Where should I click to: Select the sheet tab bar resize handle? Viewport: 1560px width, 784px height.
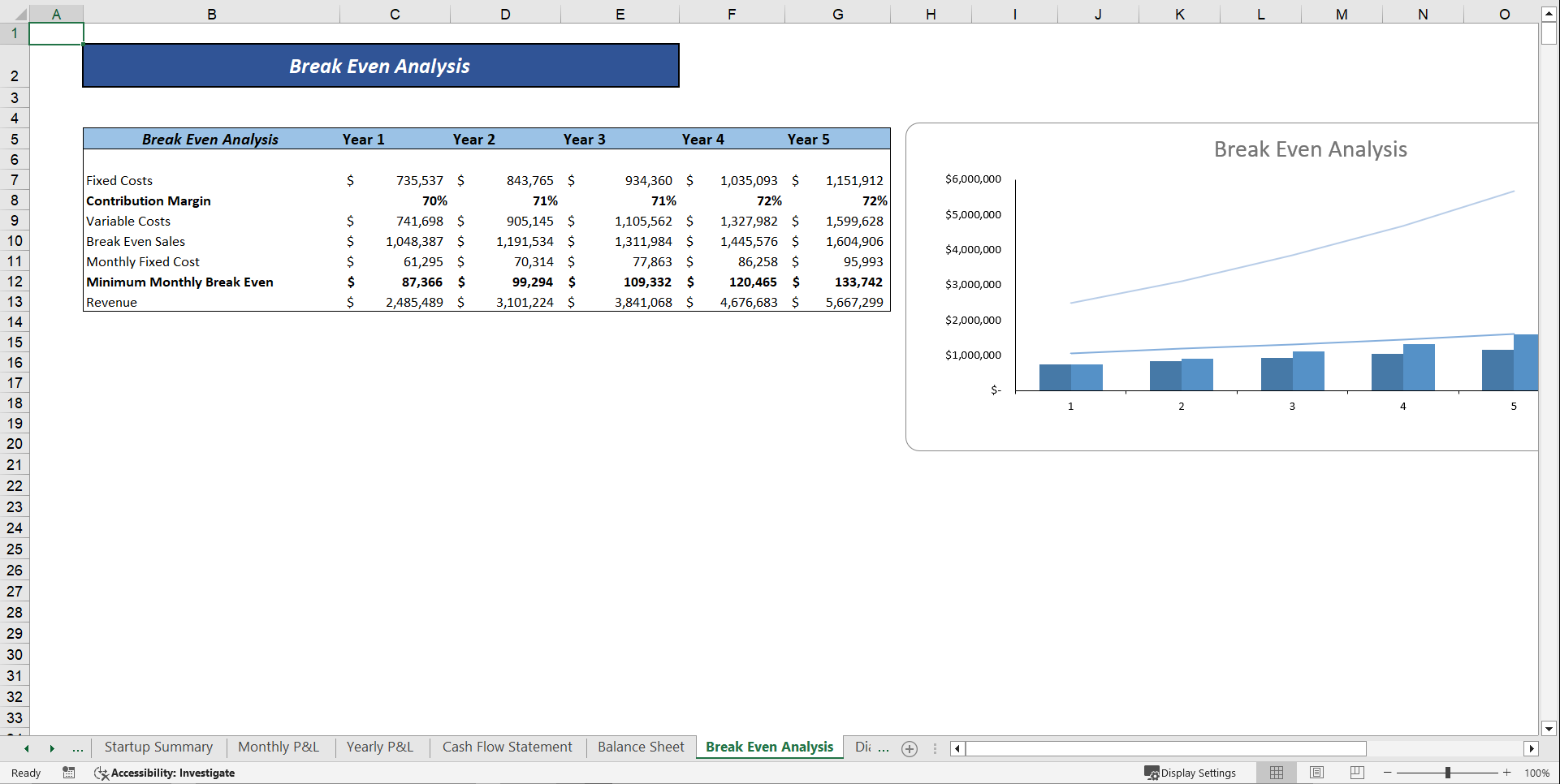click(935, 748)
